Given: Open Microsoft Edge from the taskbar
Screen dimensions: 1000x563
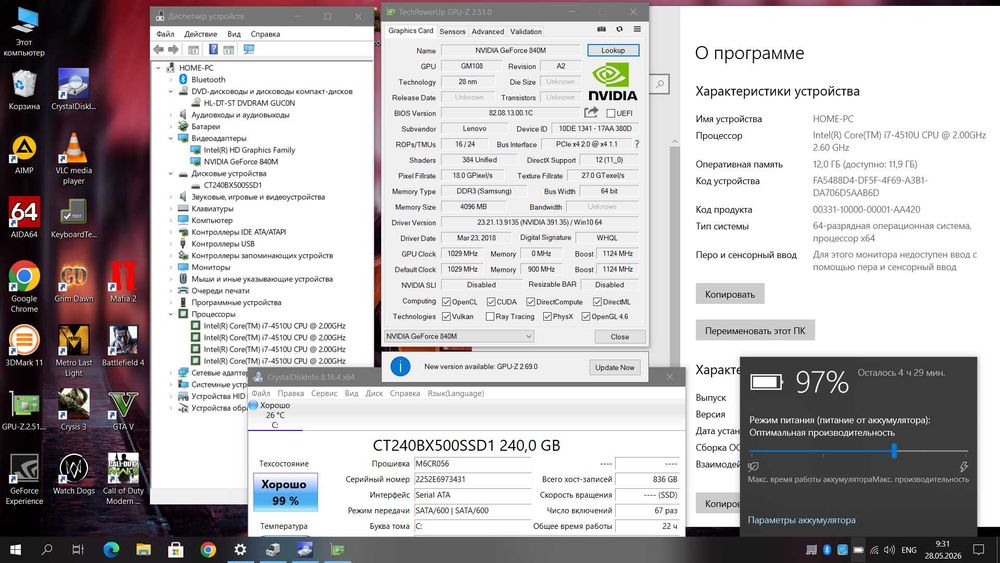Looking at the screenshot, I should click(x=111, y=549).
